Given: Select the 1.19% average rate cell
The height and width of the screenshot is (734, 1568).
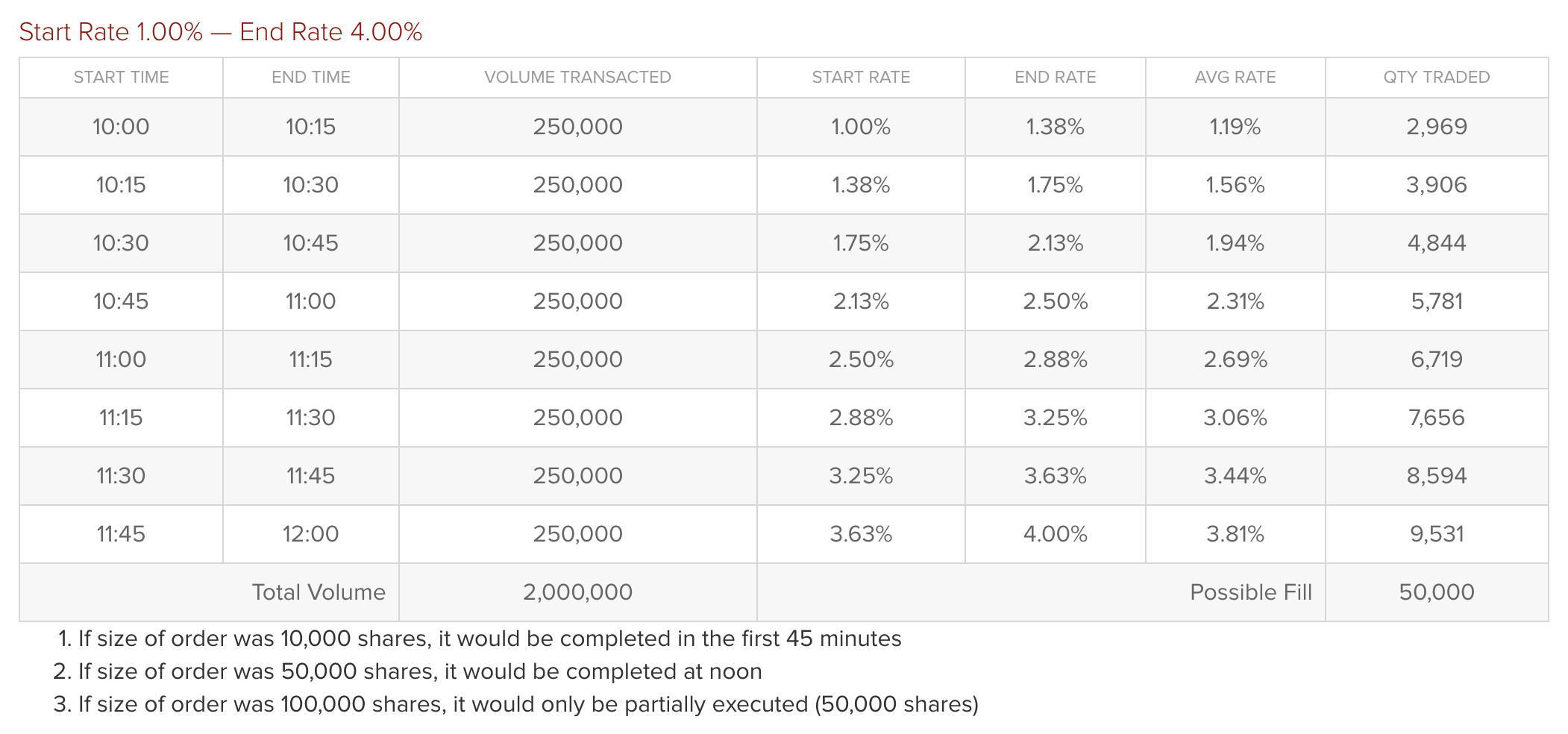Looking at the screenshot, I should 1235,127.
